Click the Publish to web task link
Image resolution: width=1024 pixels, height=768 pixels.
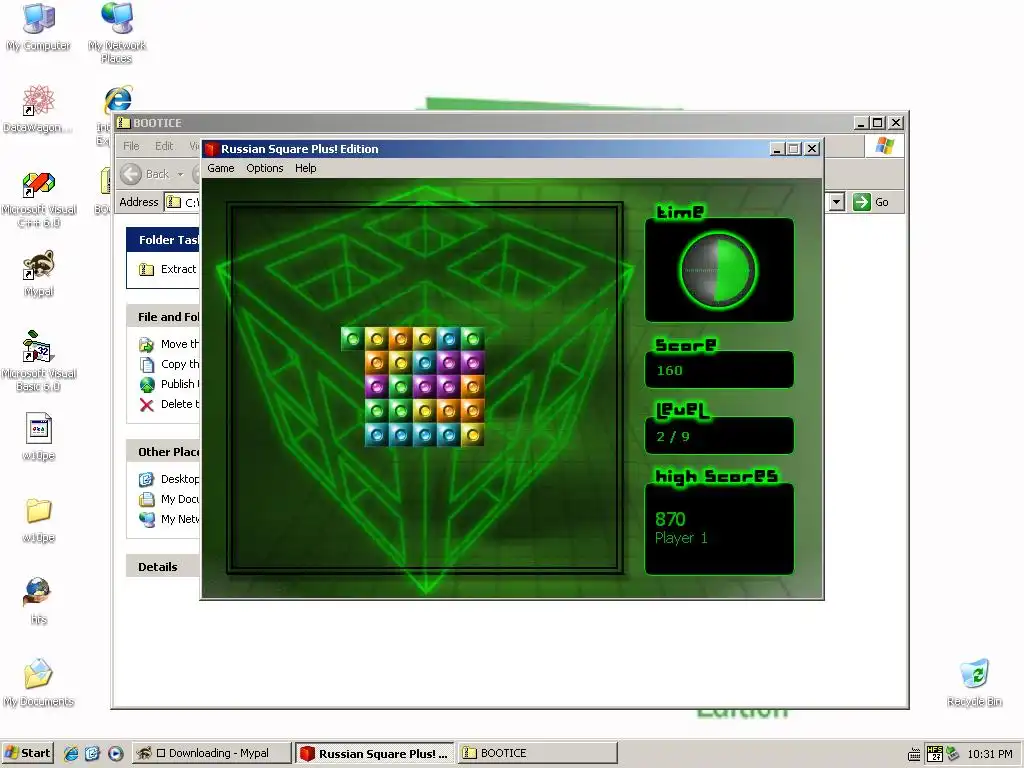(169, 384)
